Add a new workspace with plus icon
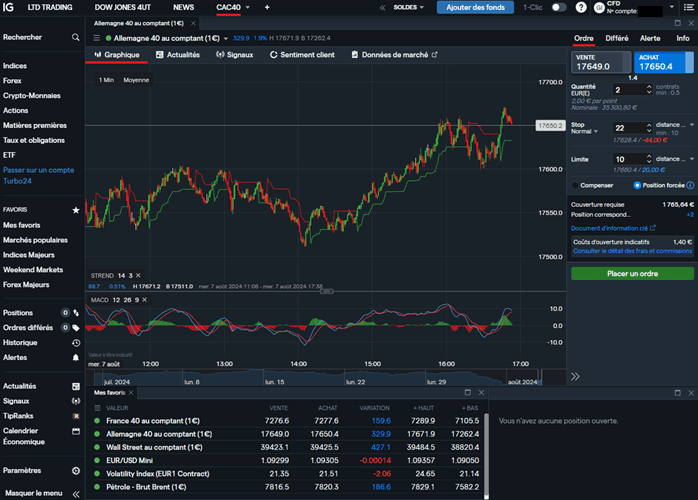The width and height of the screenshot is (698, 500). click(267, 7)
